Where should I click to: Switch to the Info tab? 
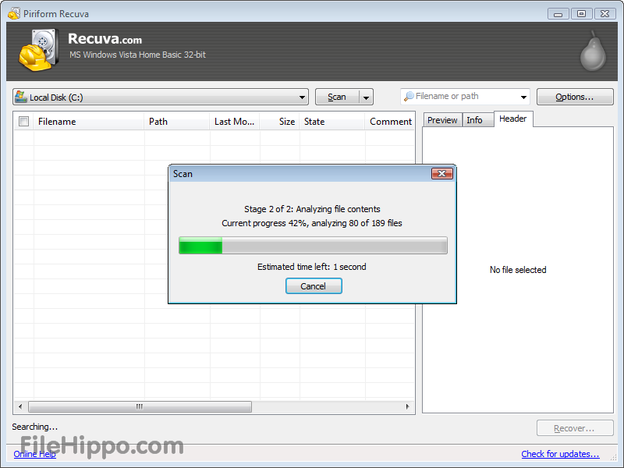475,120
